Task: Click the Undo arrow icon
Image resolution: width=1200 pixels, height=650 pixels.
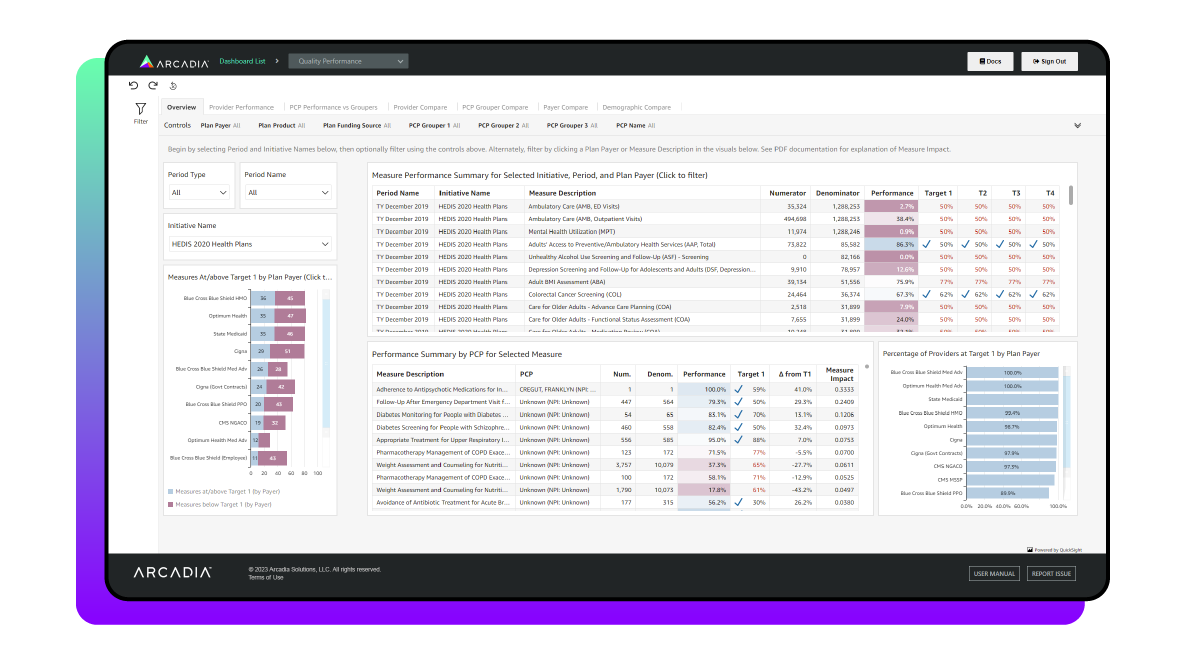Action: pyautogui.click(x=131, y=85)
